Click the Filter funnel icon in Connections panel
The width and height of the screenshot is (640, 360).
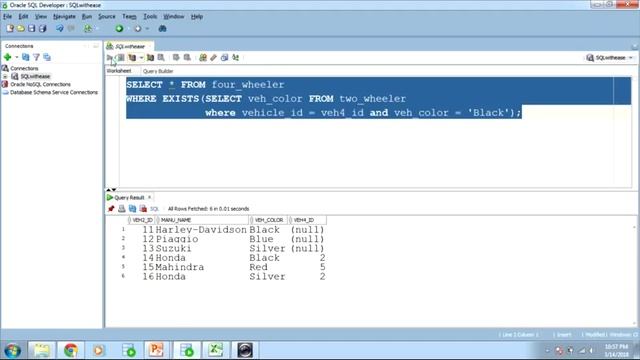coord(36,57)
